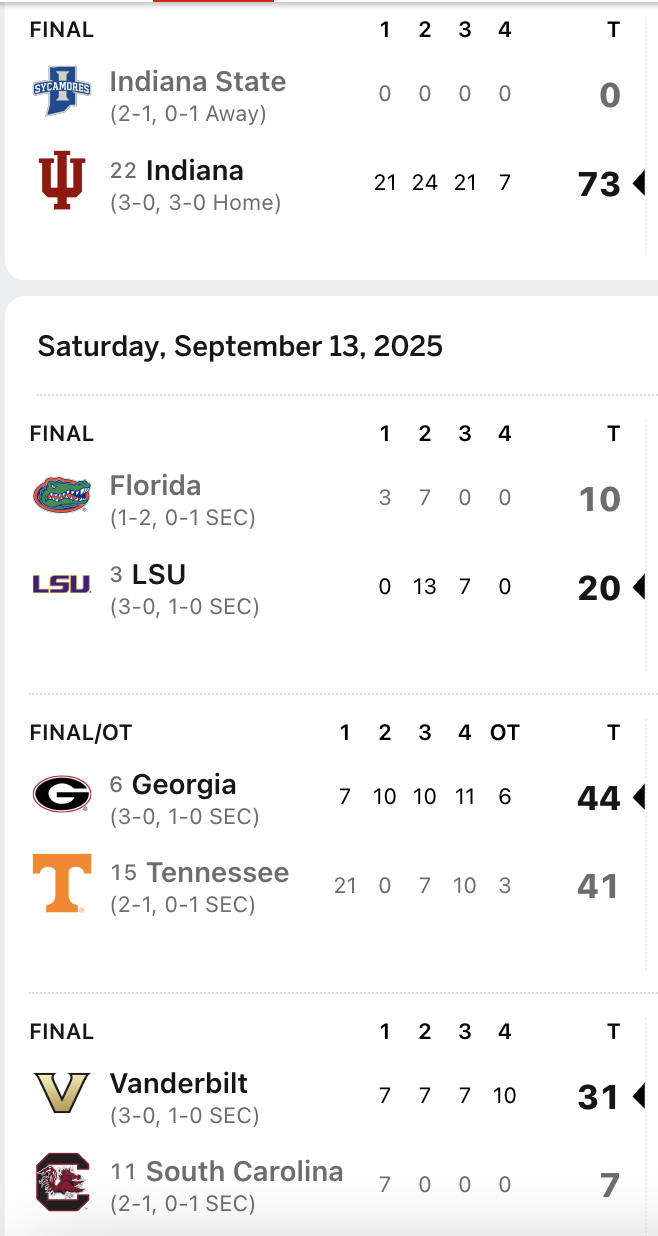Click the Indiana State Sycamores logo
This screenshot has height=1236, width=658.
[61, 92]
